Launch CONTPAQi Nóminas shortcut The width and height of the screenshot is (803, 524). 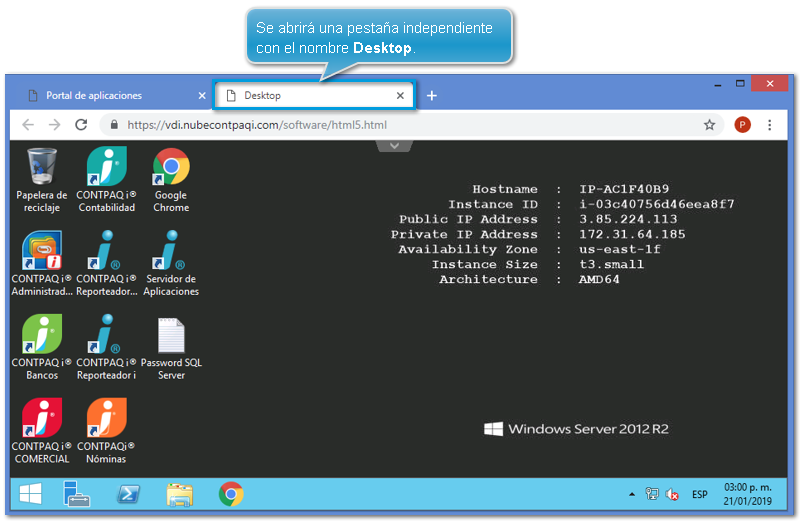[x=106, y=431]
